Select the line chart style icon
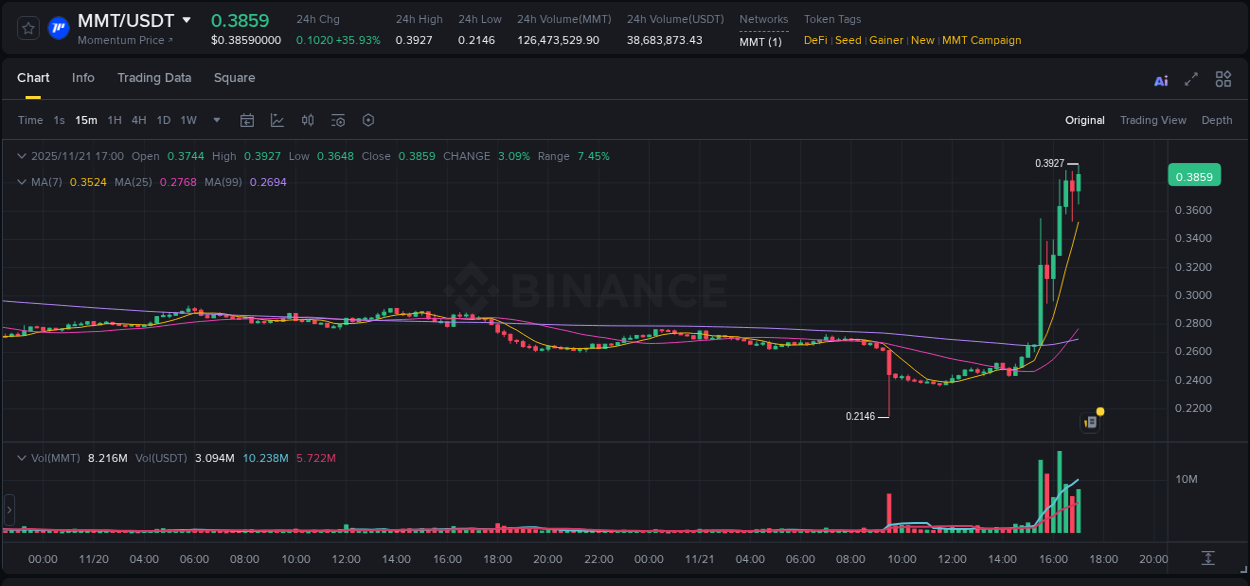1250x586 pixels. tap(277, 120)
